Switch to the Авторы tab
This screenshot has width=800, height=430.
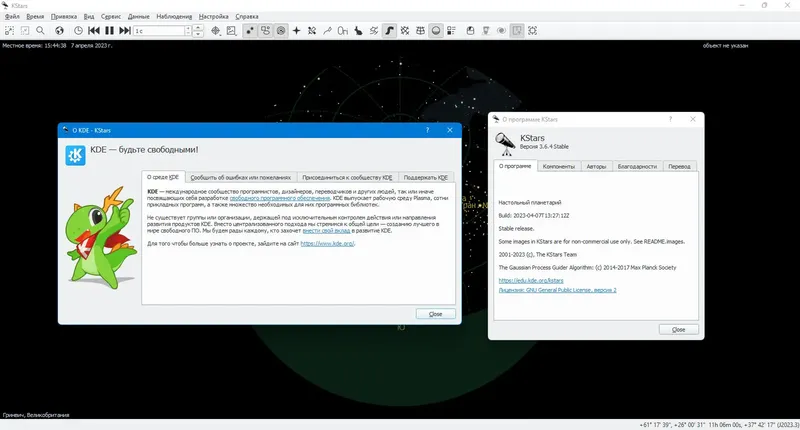596,166
